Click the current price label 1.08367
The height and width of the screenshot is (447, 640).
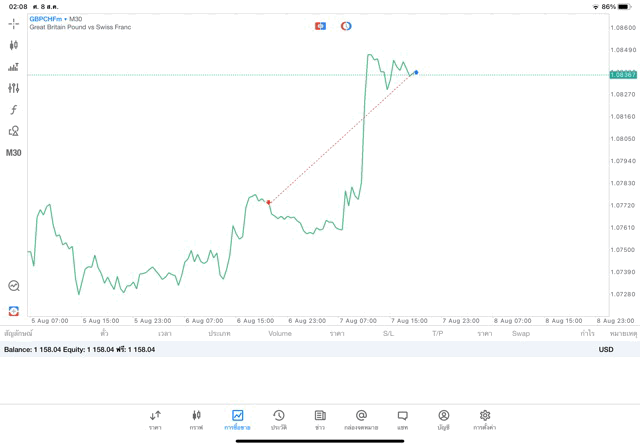pos(623,75)
